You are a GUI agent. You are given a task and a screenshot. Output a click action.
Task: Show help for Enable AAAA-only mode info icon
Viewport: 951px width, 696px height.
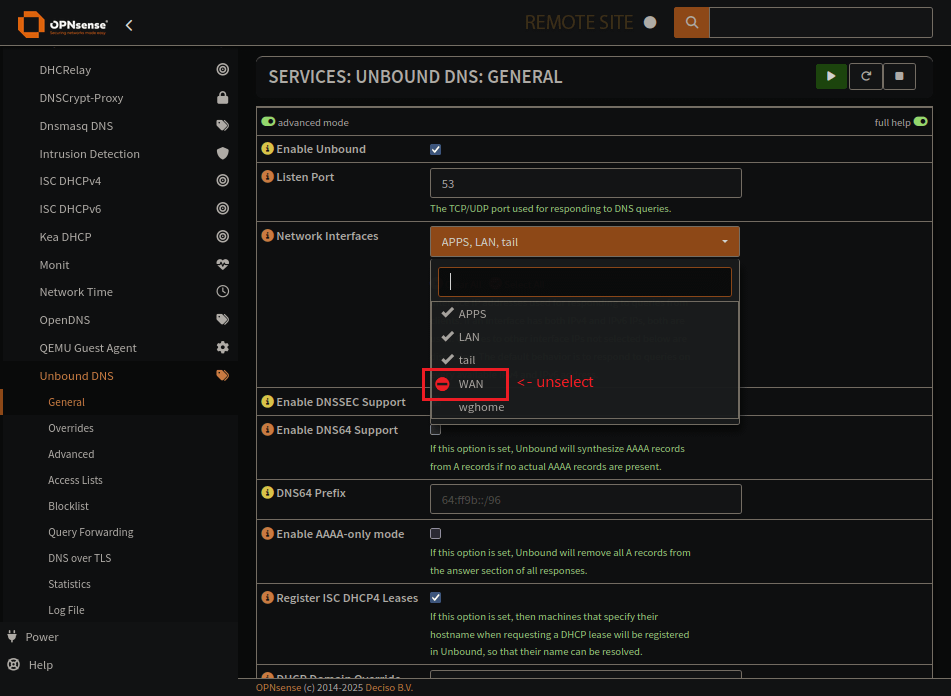tap(267, 534)
